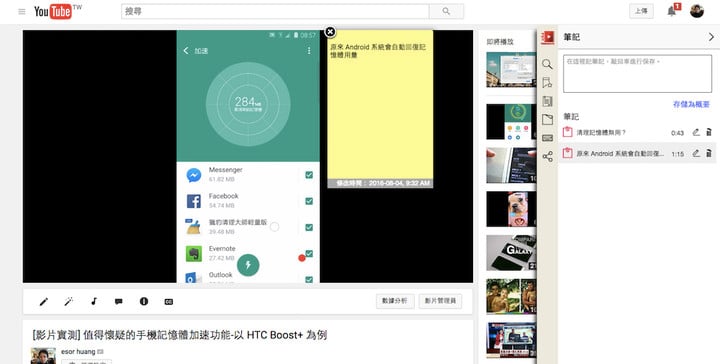Click the search magnifier button in the top bar
720x364 pixels.
446,11
